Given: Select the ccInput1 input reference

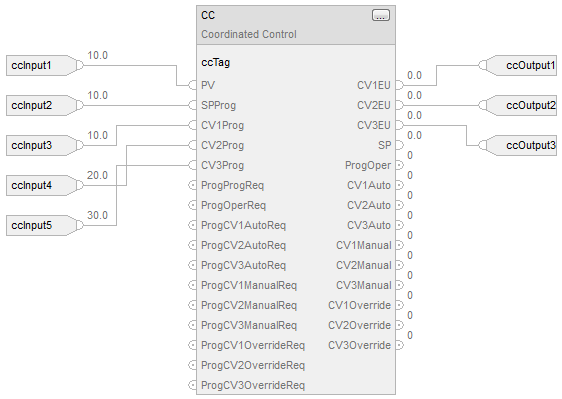Looking at the screenshot, I should (44, 66).
